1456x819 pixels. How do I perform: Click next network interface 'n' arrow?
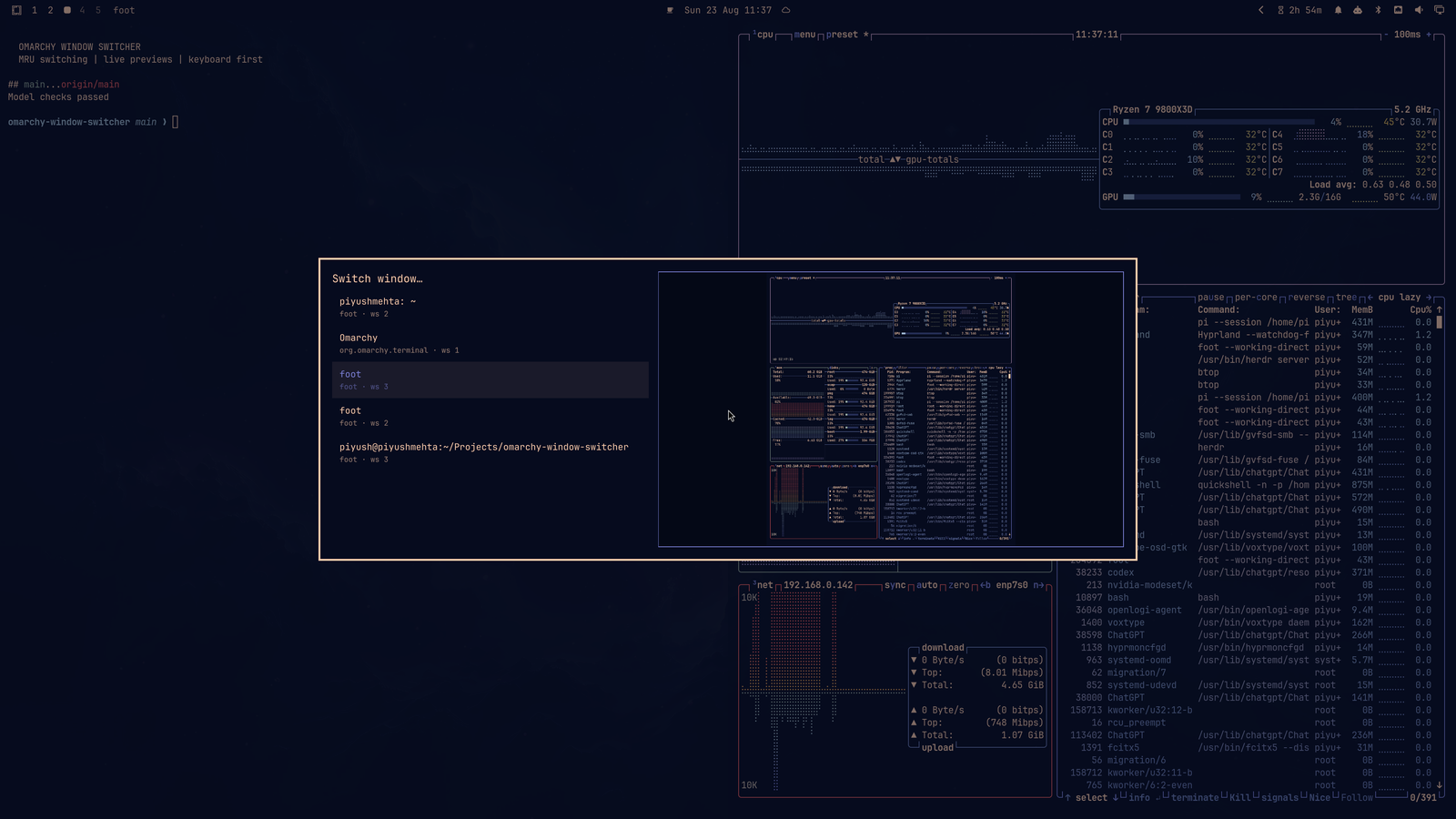point(1038,585)
